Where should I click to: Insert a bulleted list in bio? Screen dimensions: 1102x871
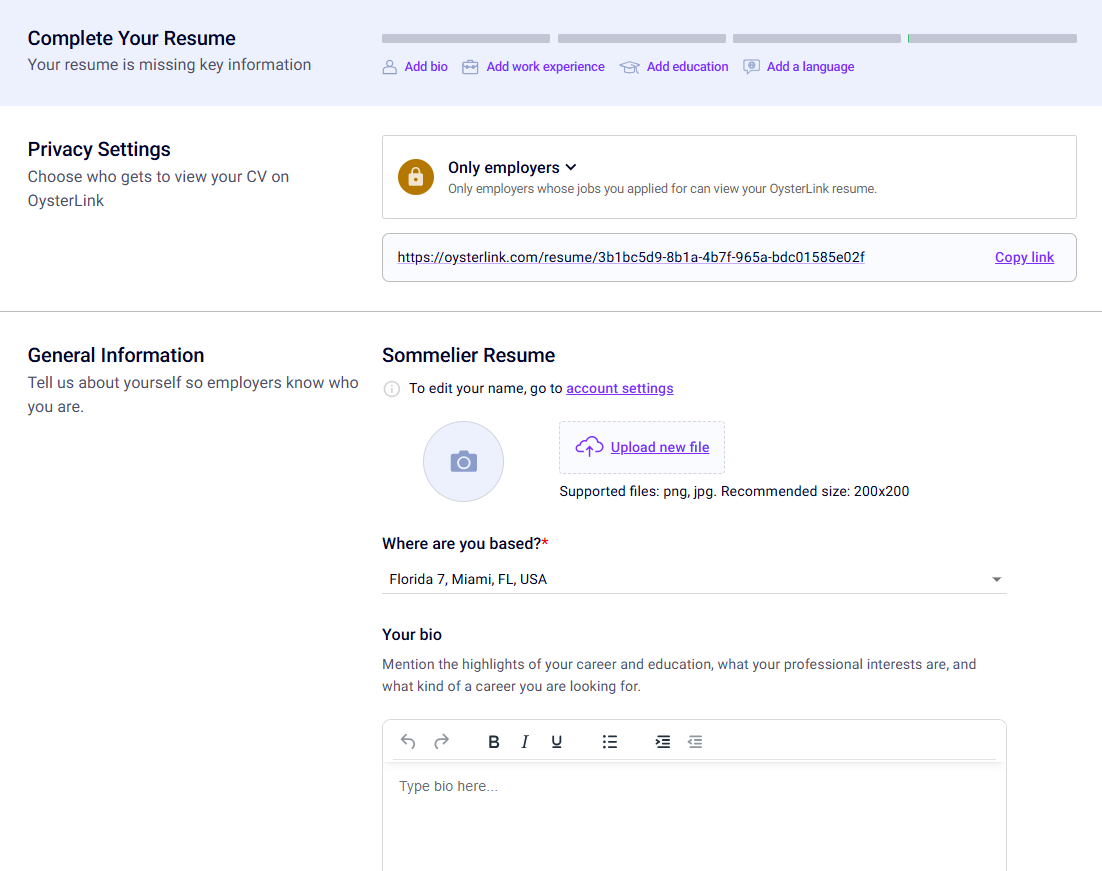(x=609, y=742)
